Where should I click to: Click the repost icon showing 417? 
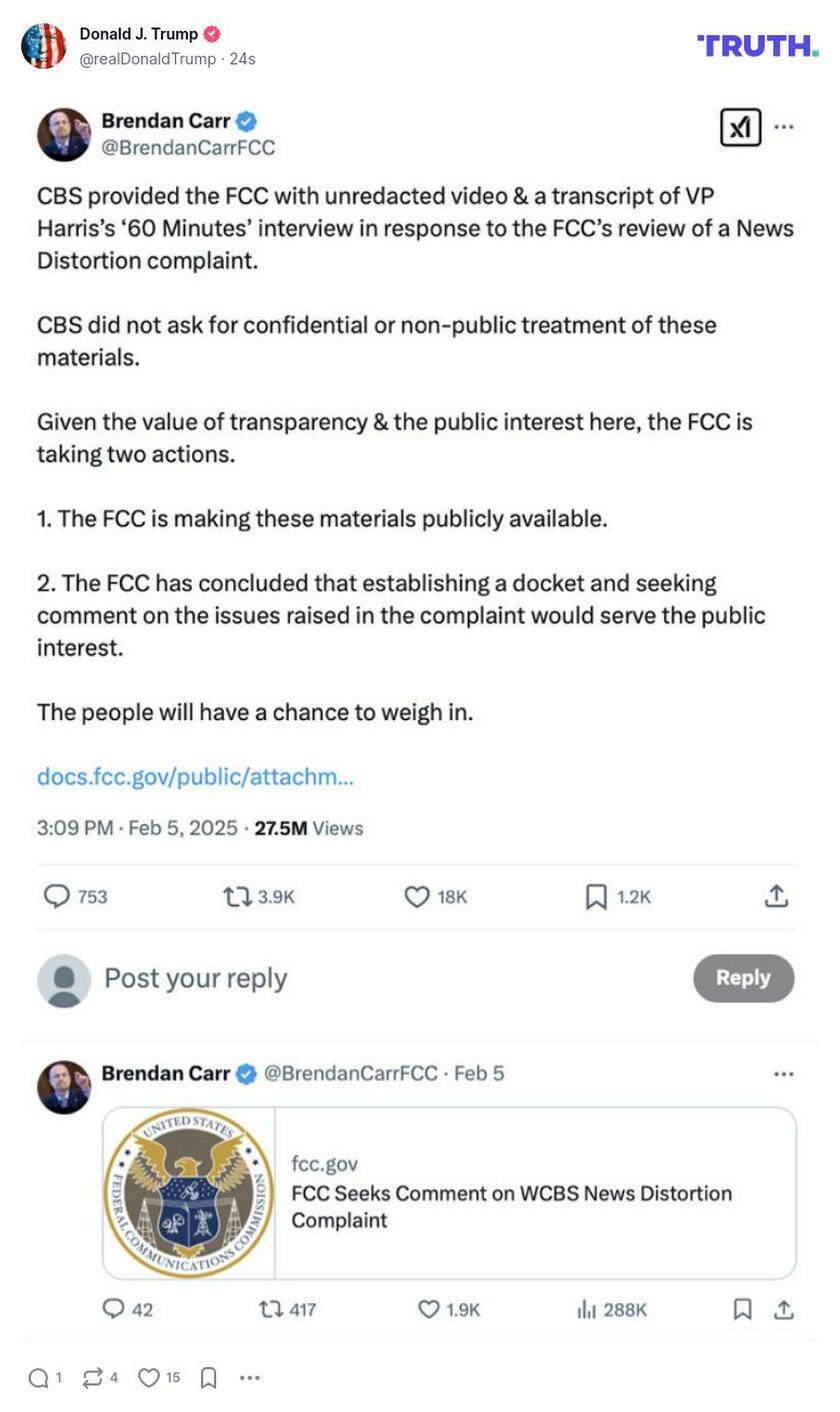pyautogui.click(x=270, y=1308)
